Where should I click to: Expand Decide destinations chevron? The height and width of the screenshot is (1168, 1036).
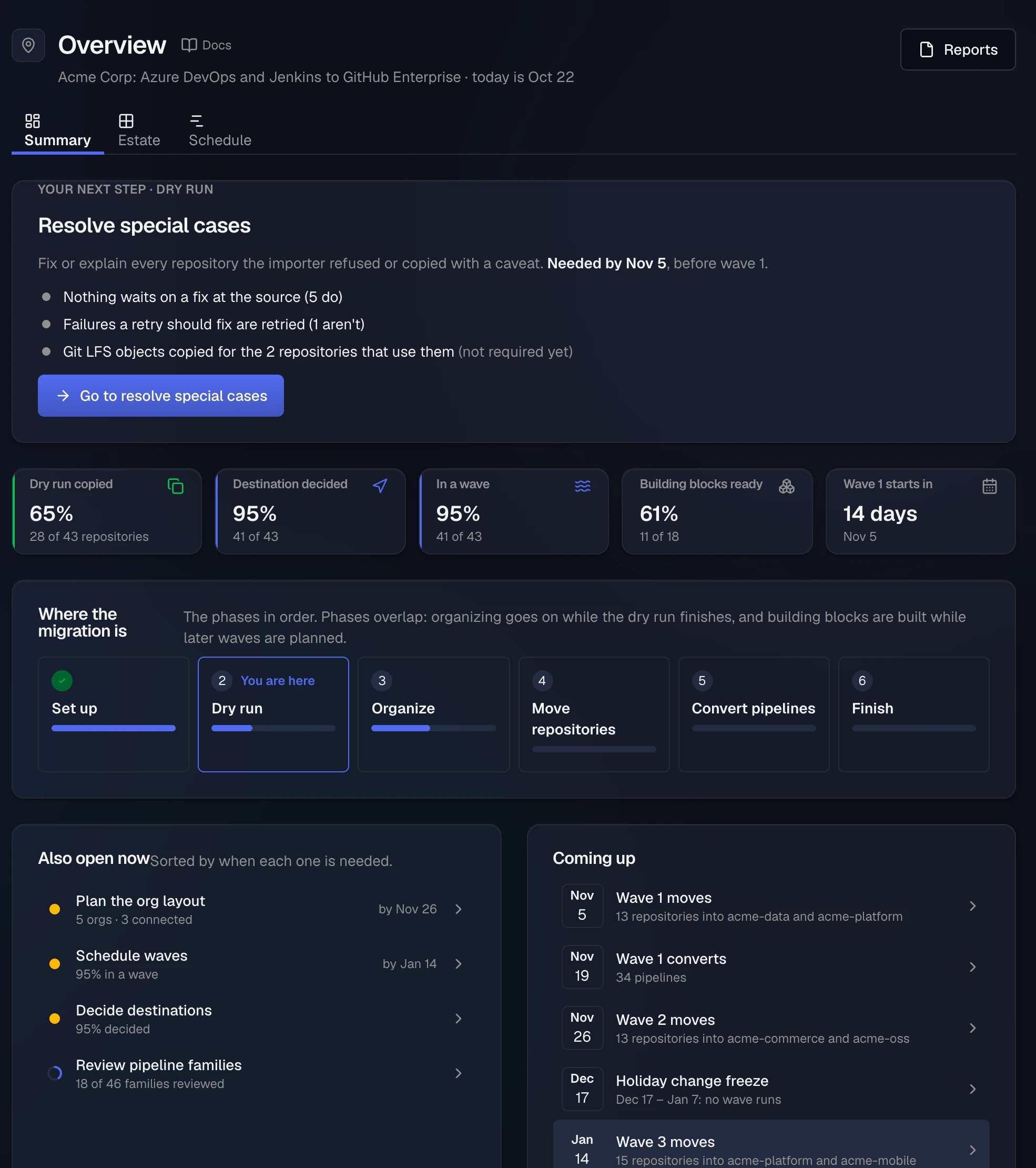click(x=459, y=1018)
